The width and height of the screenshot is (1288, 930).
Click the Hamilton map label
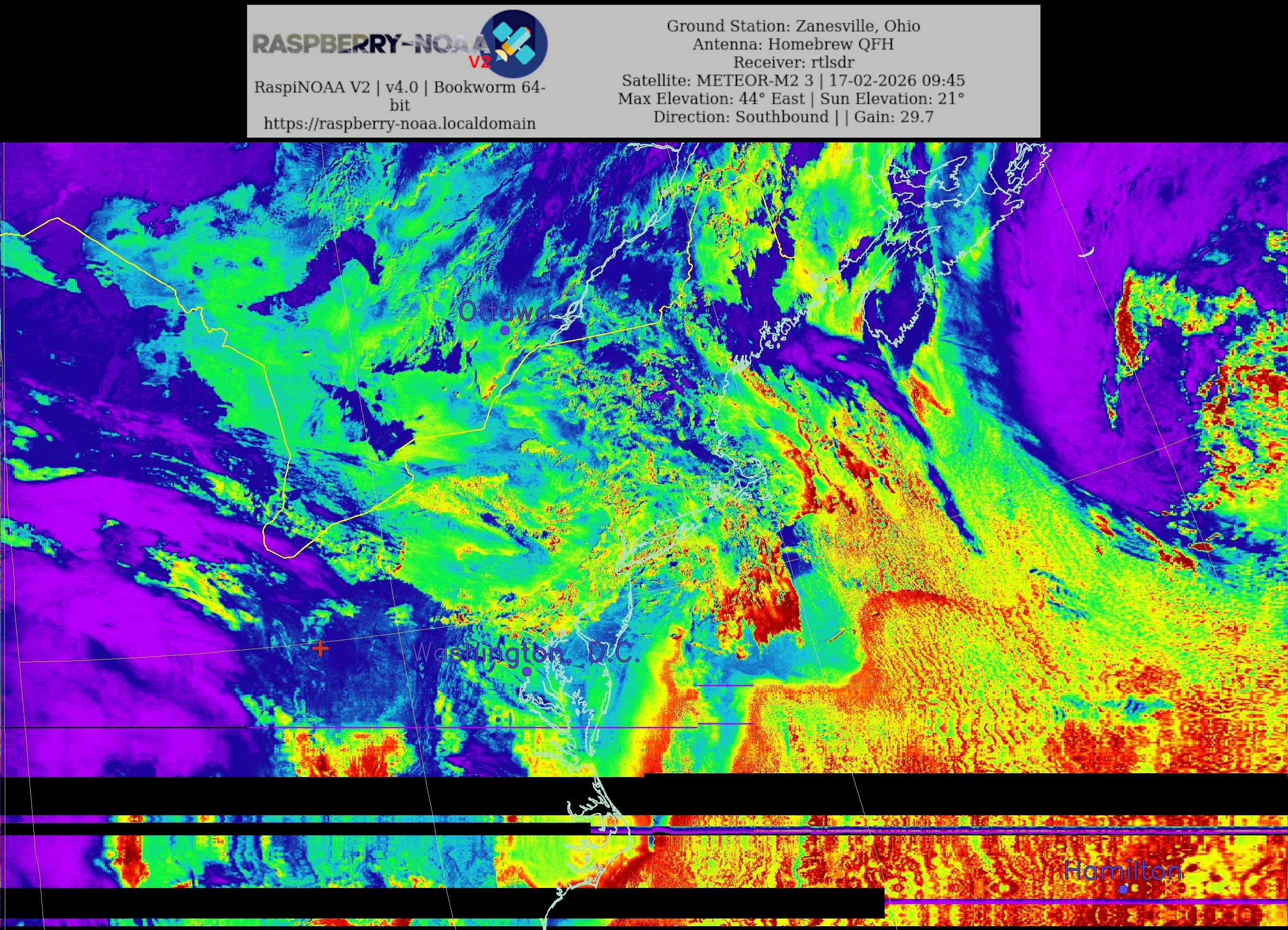coord(1122,870)
